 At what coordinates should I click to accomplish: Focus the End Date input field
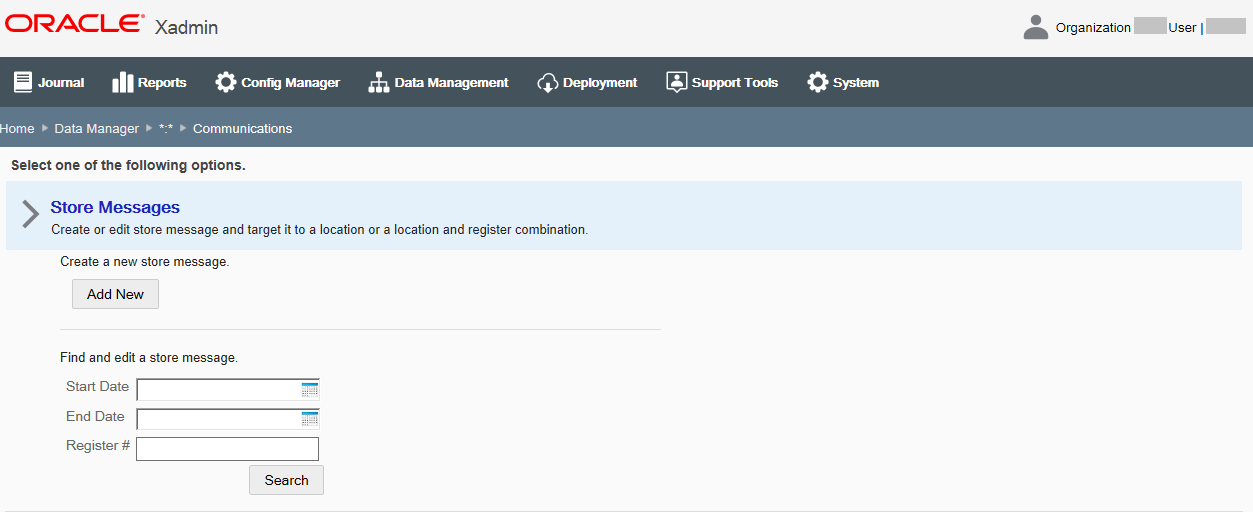[x=227, y=419]
